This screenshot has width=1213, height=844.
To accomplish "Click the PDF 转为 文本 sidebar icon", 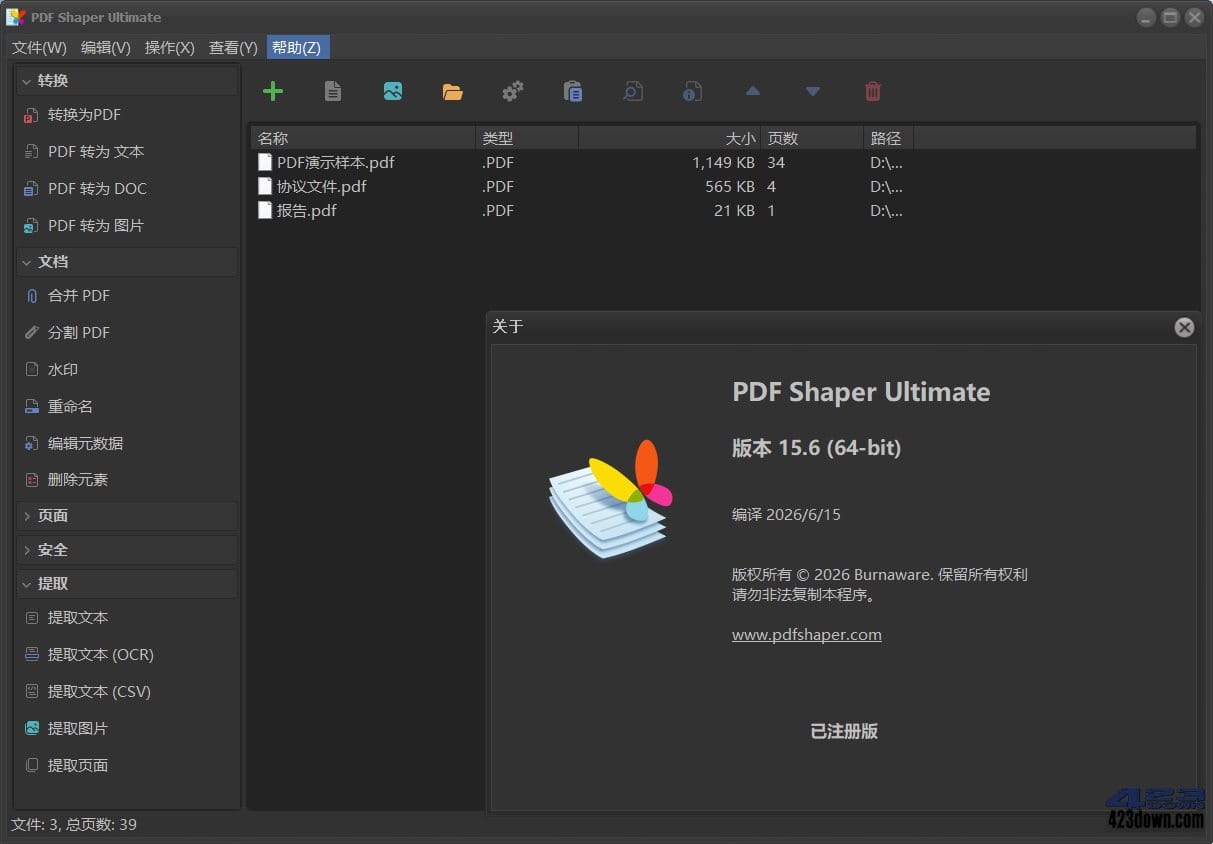I will (31, 152).
